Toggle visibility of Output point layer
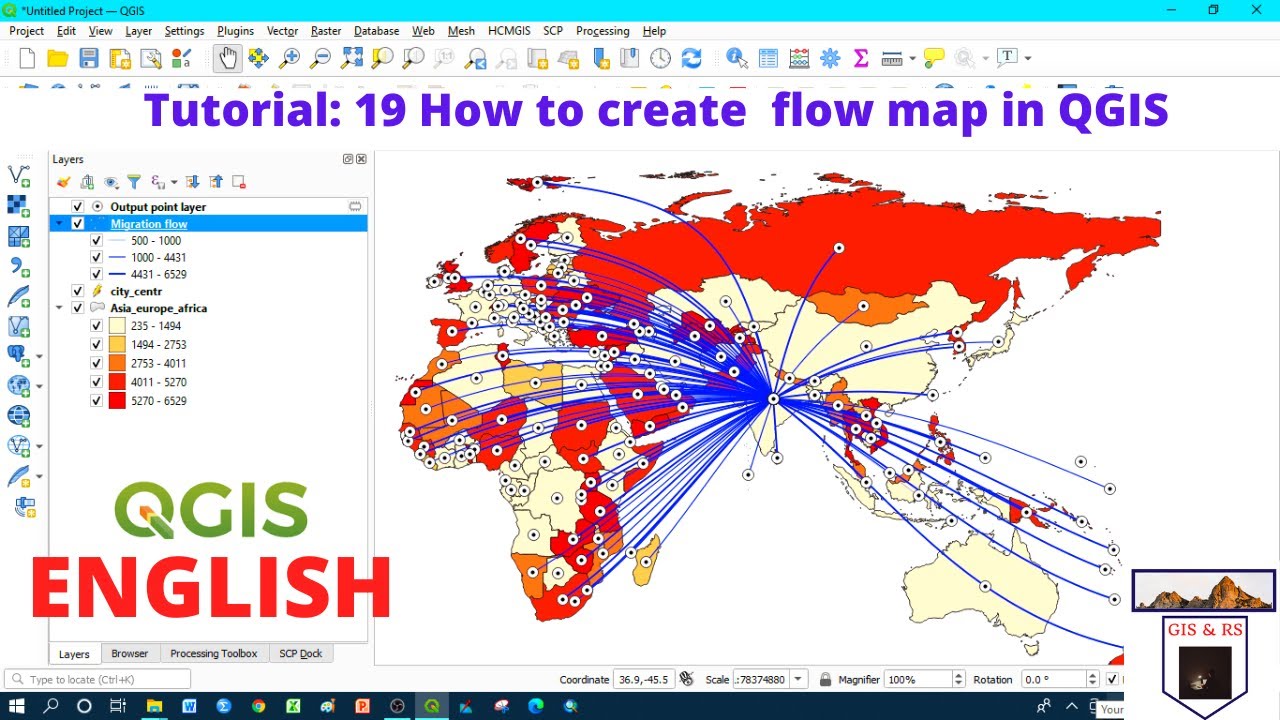This screenshot has height=720, width=1280. tap(78, 207)
